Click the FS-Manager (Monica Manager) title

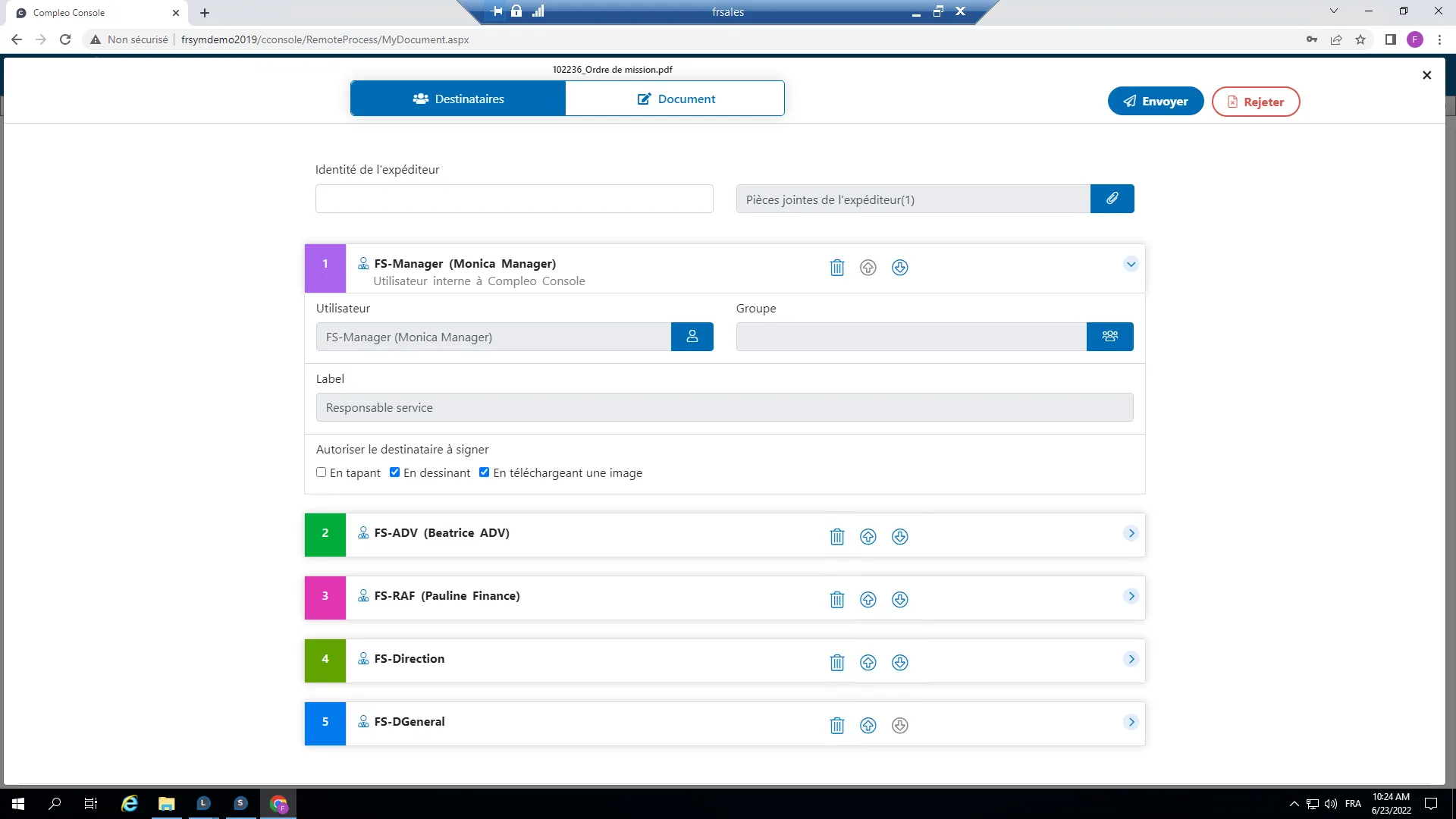pos(465,264)
